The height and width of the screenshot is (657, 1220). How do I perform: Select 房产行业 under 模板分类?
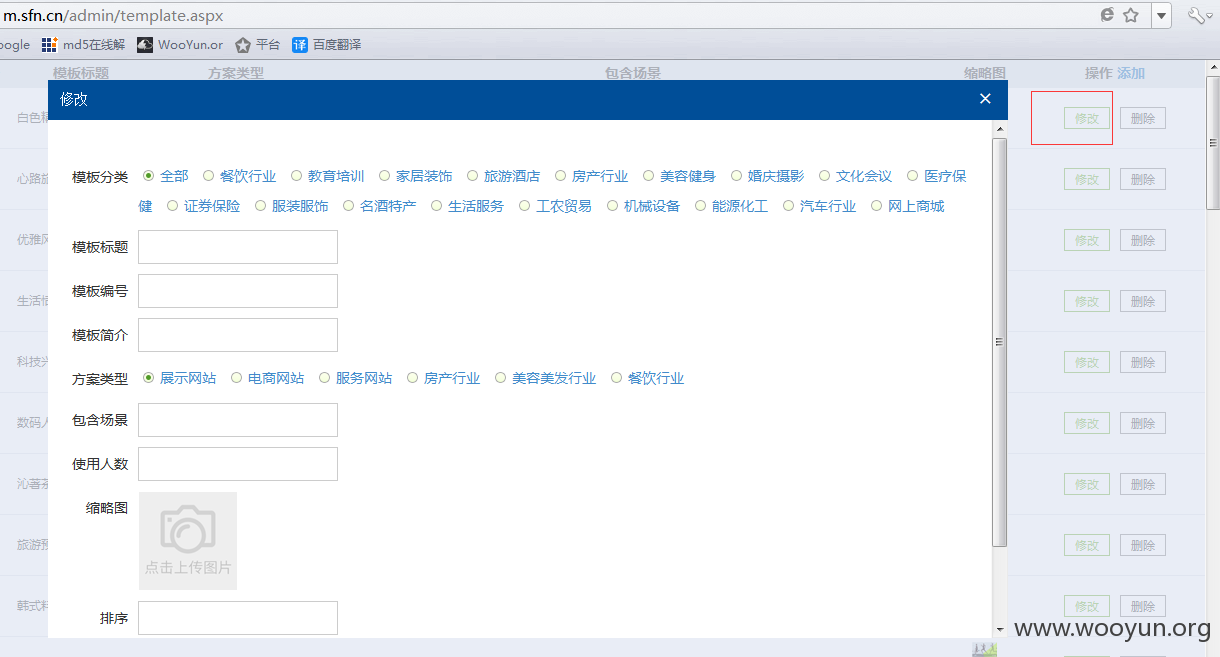pos(561,176)
